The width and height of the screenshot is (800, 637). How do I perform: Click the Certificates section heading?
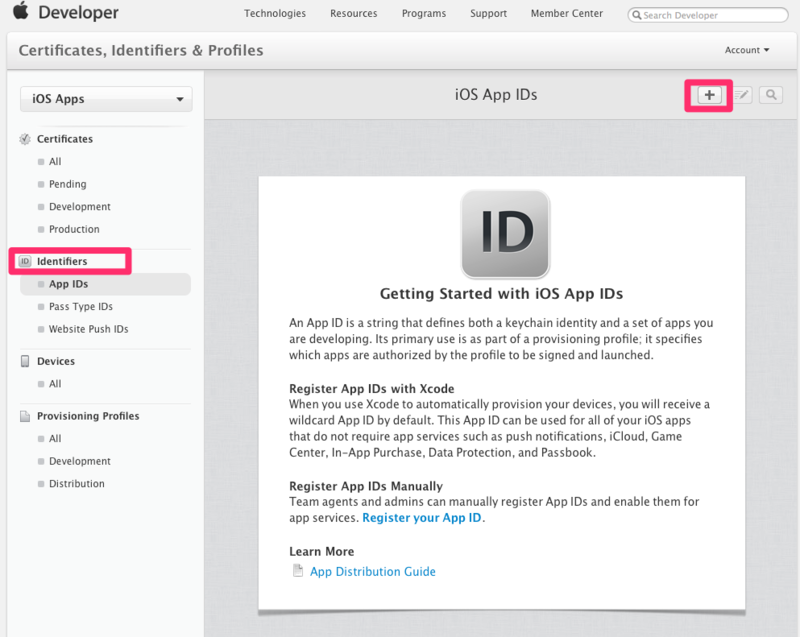pyautogui.click(x=65, y=139)
